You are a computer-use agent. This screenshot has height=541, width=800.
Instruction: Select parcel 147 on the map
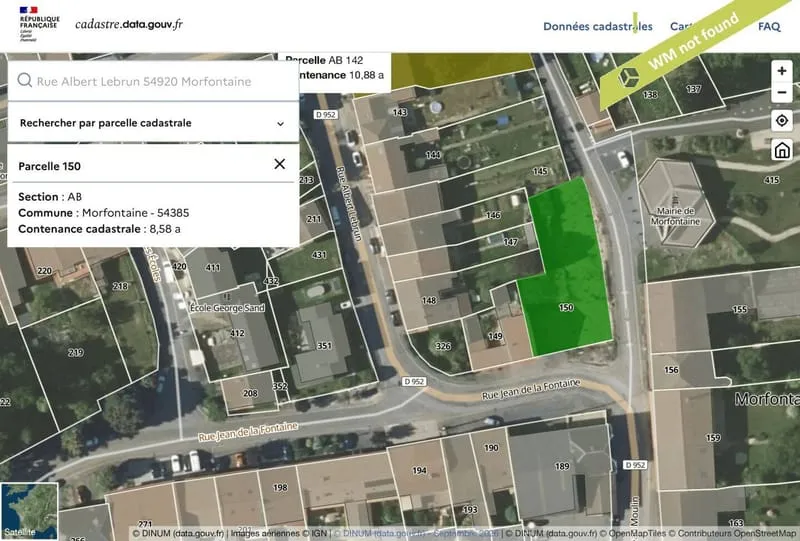pyautogui.click(x=510, y=242)
